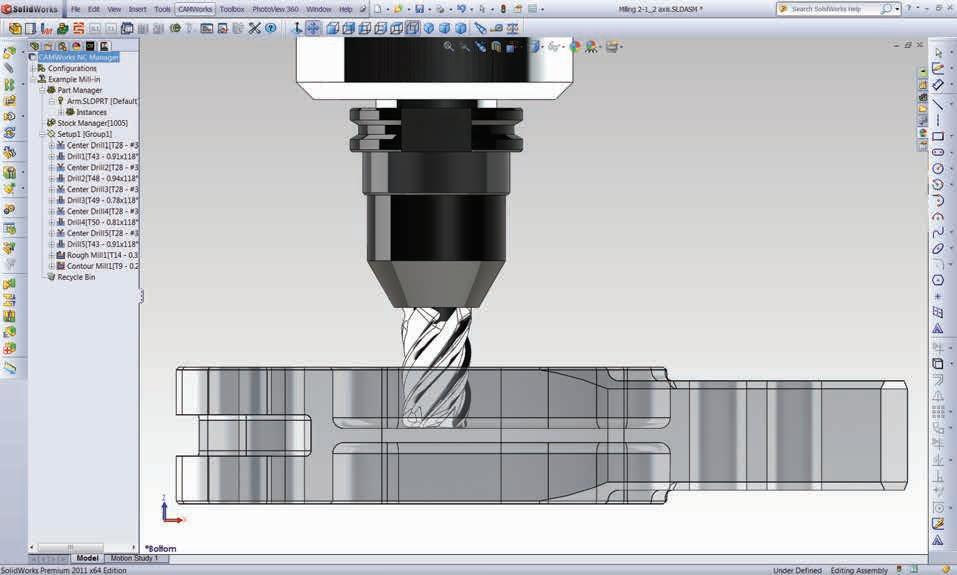The height and width of the screenshot is (575, 957).
Task: Open the Toolbox menu
Action: 232,9
